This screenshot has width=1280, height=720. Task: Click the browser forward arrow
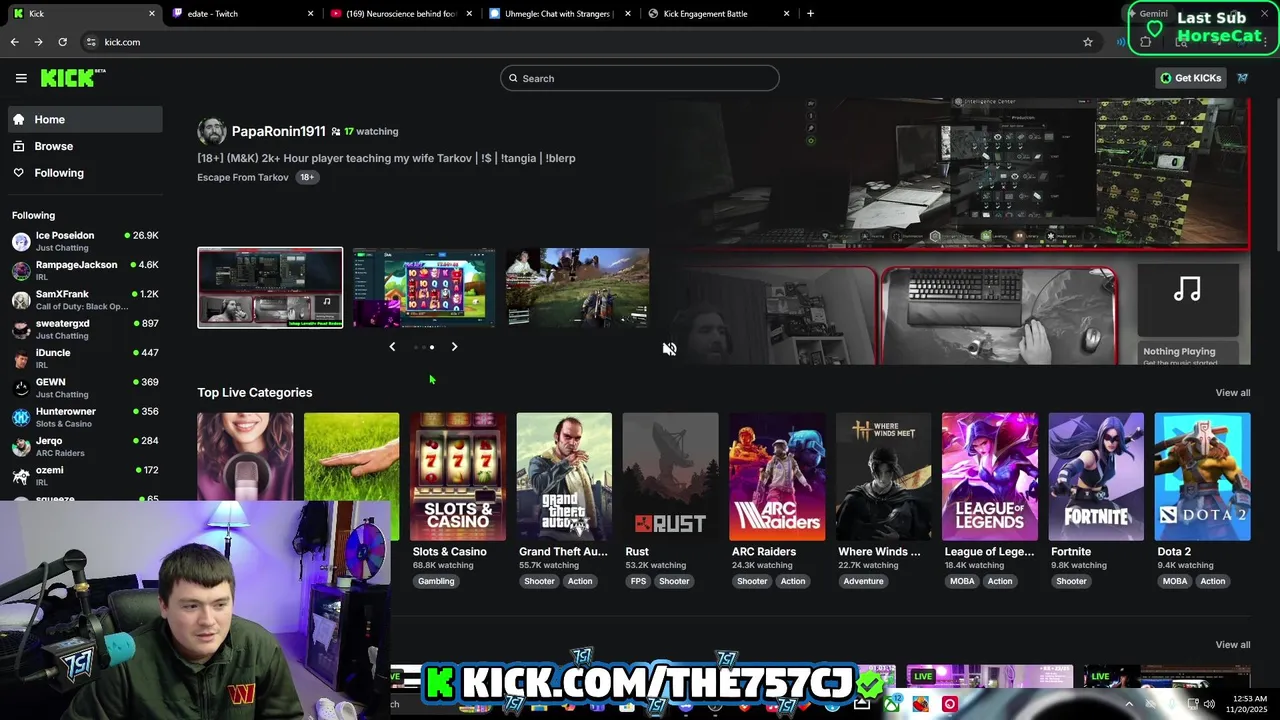pos(38,42)
